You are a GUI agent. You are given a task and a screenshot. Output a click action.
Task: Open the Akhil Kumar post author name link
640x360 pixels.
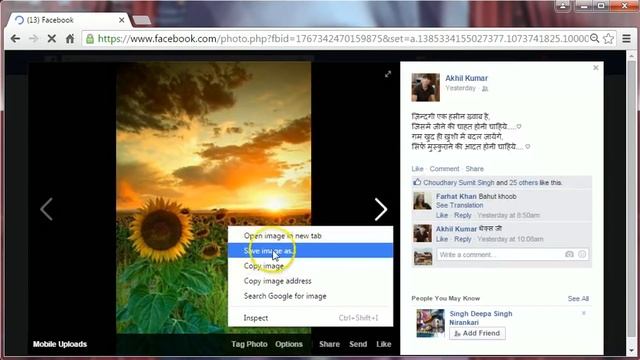466,78
